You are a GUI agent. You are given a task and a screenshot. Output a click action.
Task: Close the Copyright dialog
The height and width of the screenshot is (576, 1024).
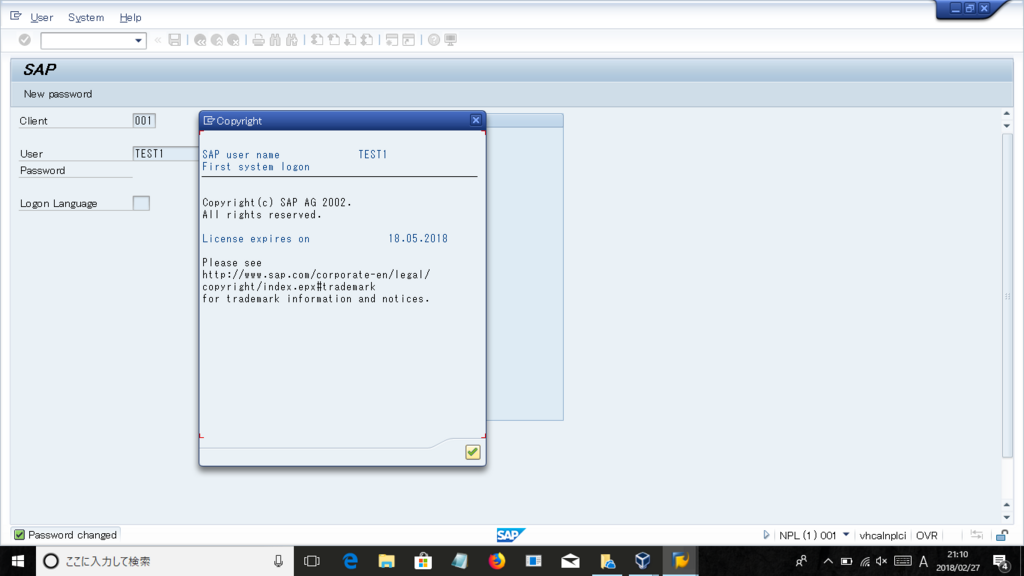pos(475,120)
